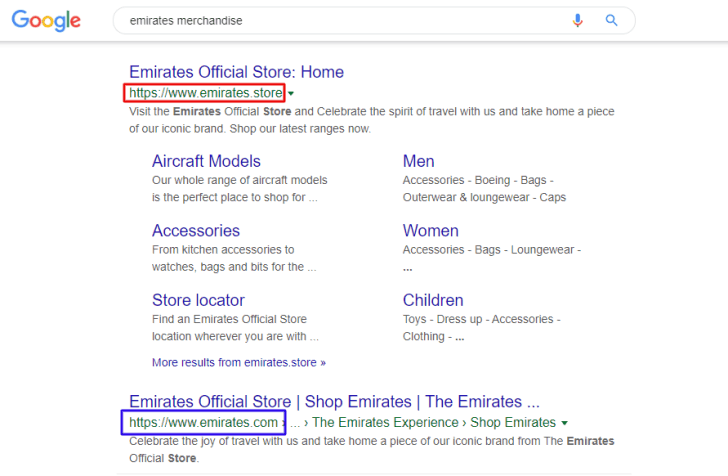Click the https://www.emirates.com URL
The width and height of the screenshot is (728, 476).
pos(203,422)
